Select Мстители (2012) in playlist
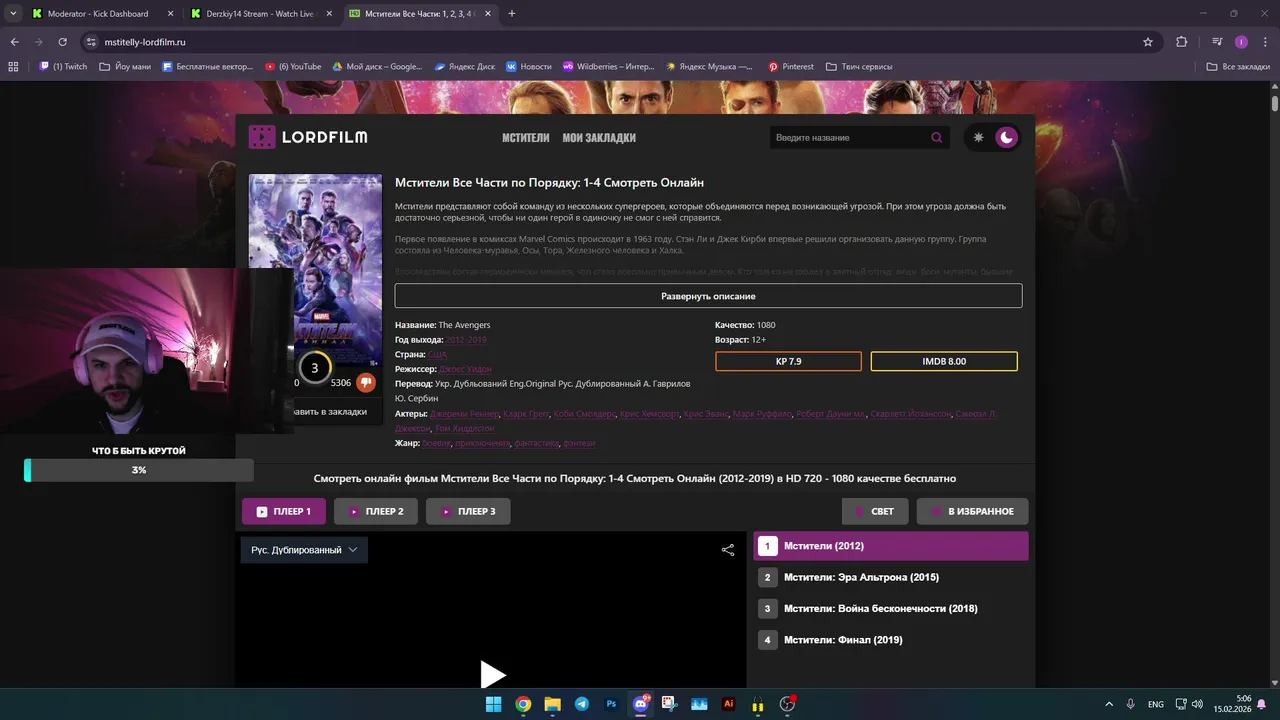The image size is (1280, 720). click(891, 546)
